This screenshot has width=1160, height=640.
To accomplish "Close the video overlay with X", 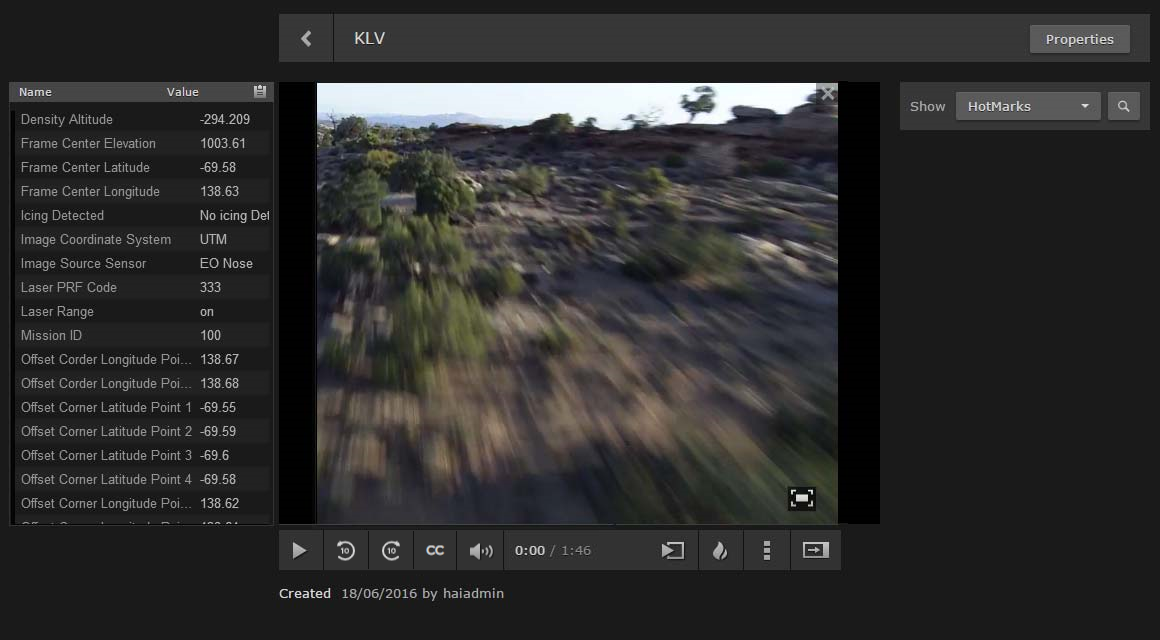I will [827, 93].
